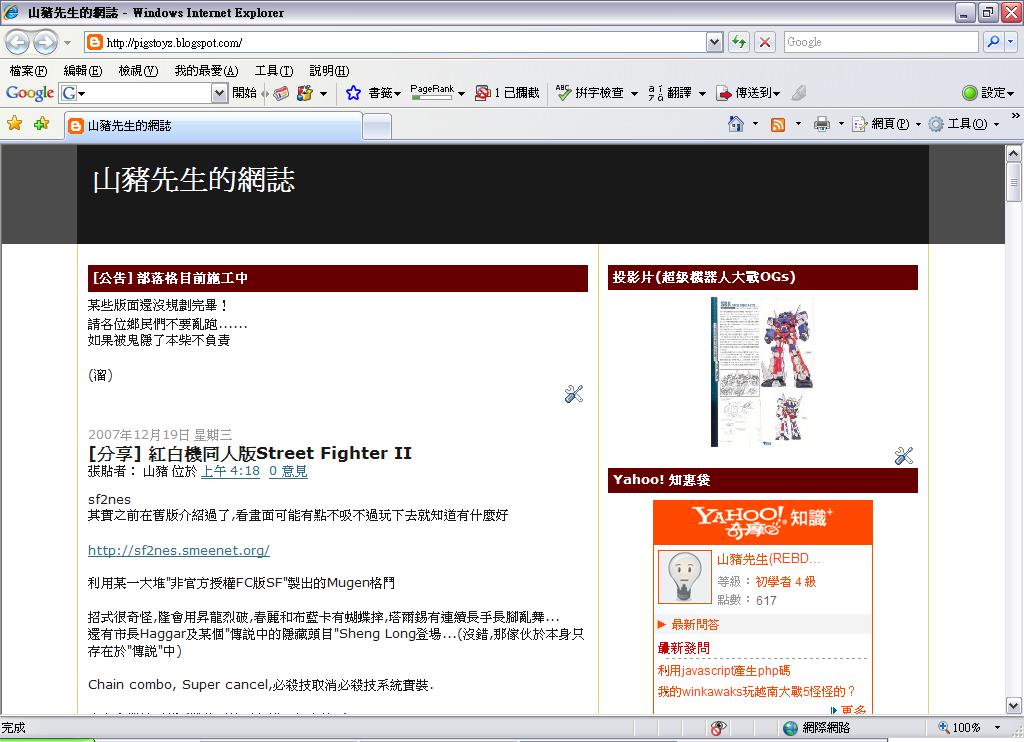Viewport: 1024px width, 742px height.
Task: Click the wrench edit icon below announcement
Action: (573, 394)
